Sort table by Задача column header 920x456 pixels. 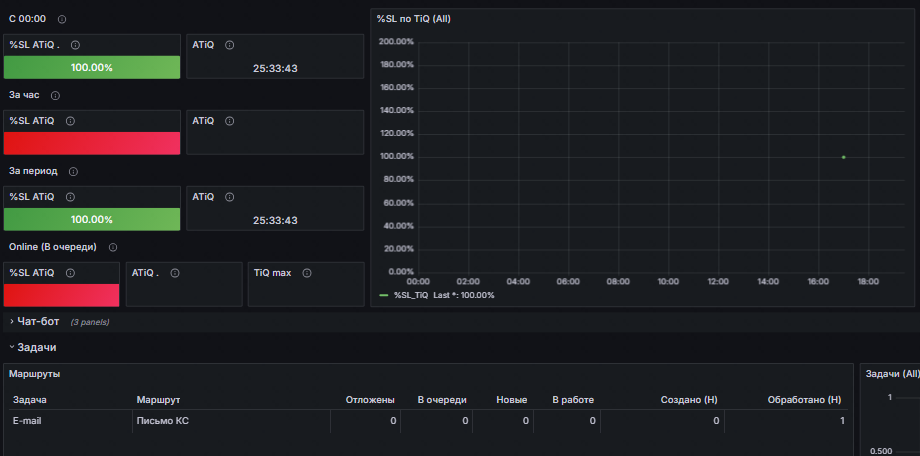tap(30, 400)
